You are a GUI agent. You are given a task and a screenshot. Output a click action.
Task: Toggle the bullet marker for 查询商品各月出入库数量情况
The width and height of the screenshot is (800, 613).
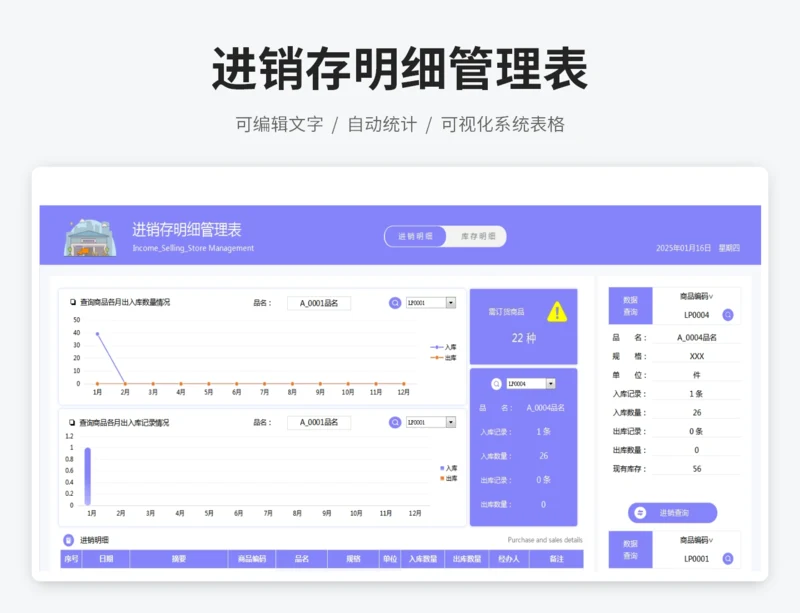[x=73, y=302]
